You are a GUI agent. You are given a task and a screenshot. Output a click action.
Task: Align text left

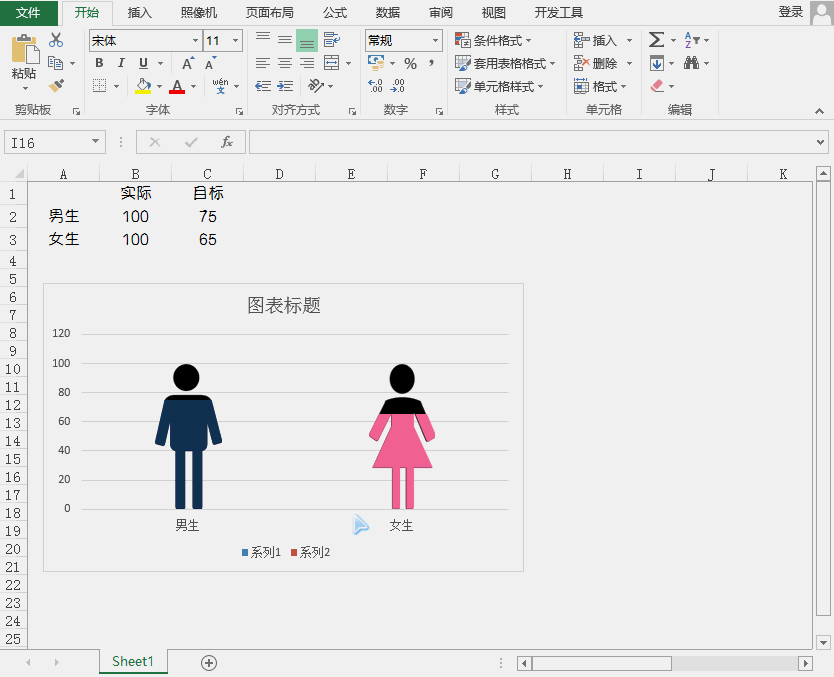pos(263,63)
